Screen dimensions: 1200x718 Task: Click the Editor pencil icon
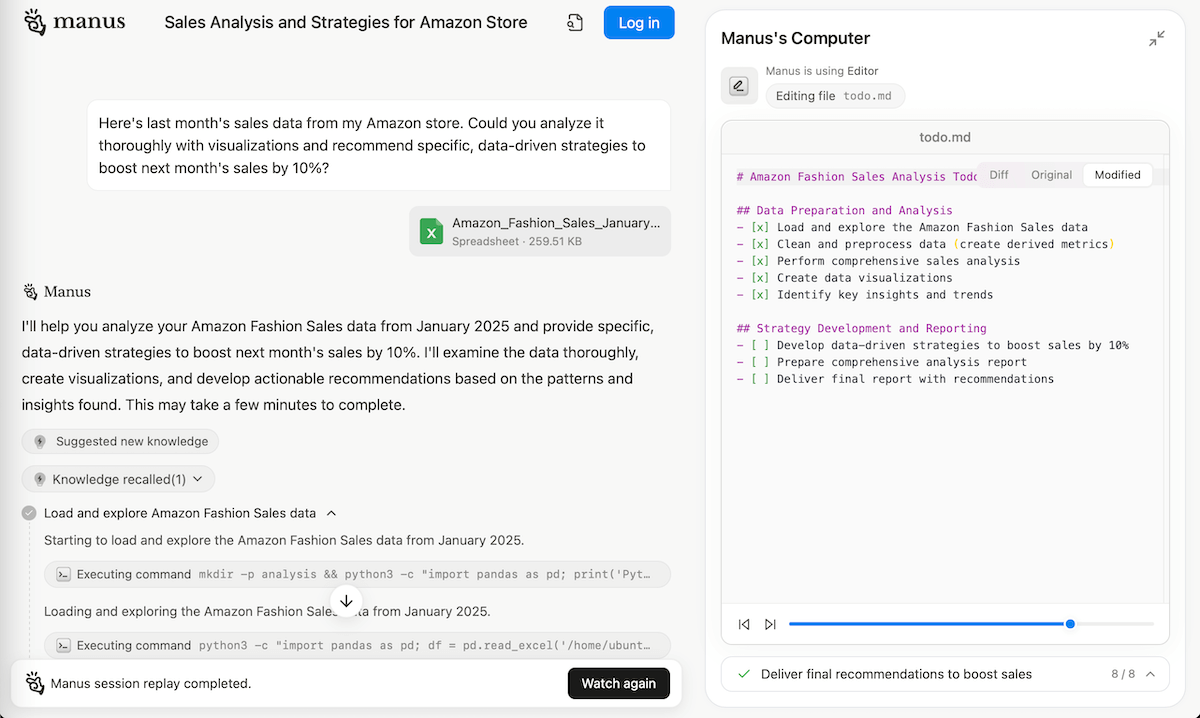tap(739, 86)
